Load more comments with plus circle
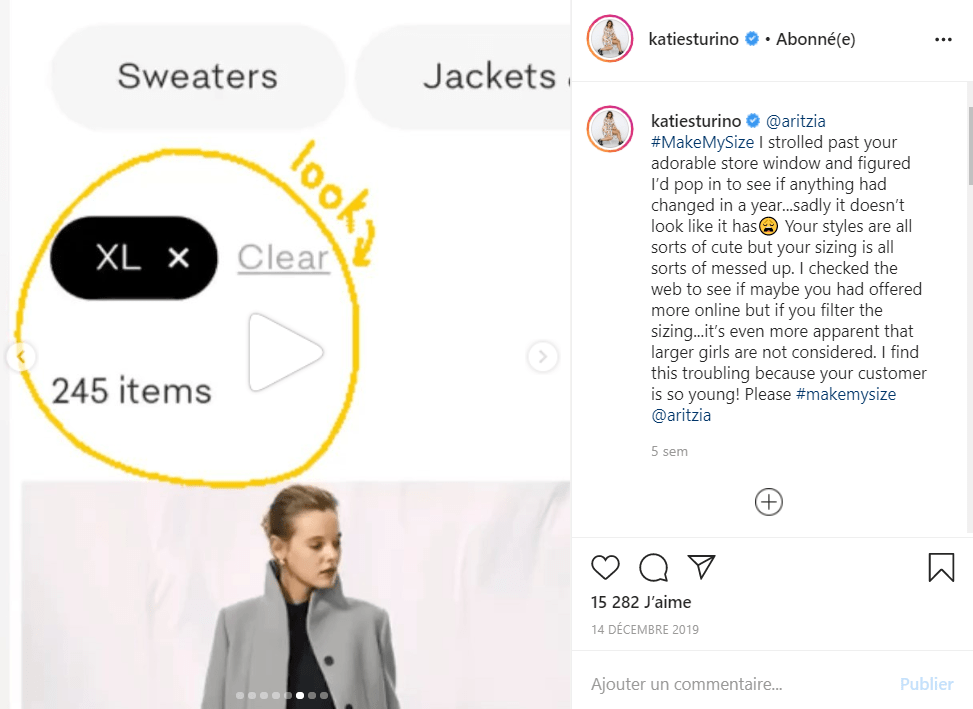The height and width of the screenshot is (709, 973). (768, 502)
